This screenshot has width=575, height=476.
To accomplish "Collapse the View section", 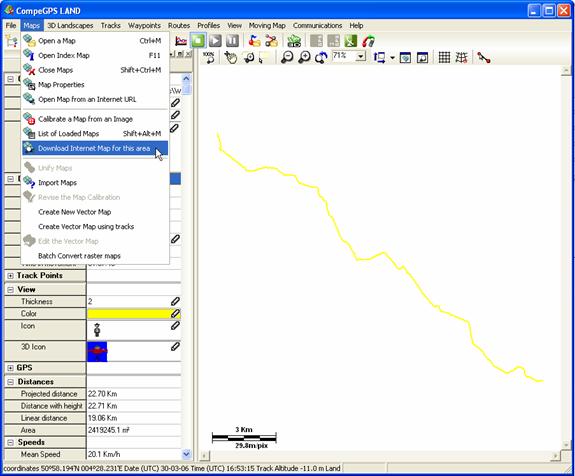I will pos(10,290).
